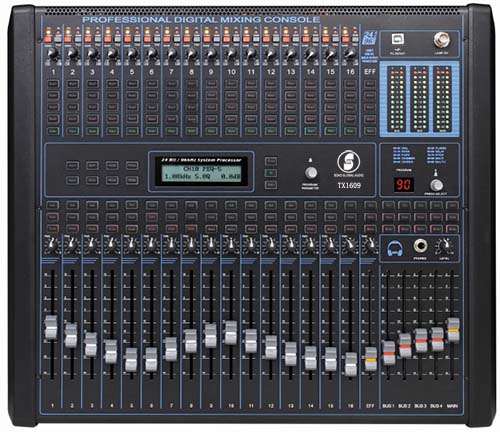Click the gain knob above channel 7 number
This screenshot has height=432, width=500.
pyautogui.click(x=171, y=54)
